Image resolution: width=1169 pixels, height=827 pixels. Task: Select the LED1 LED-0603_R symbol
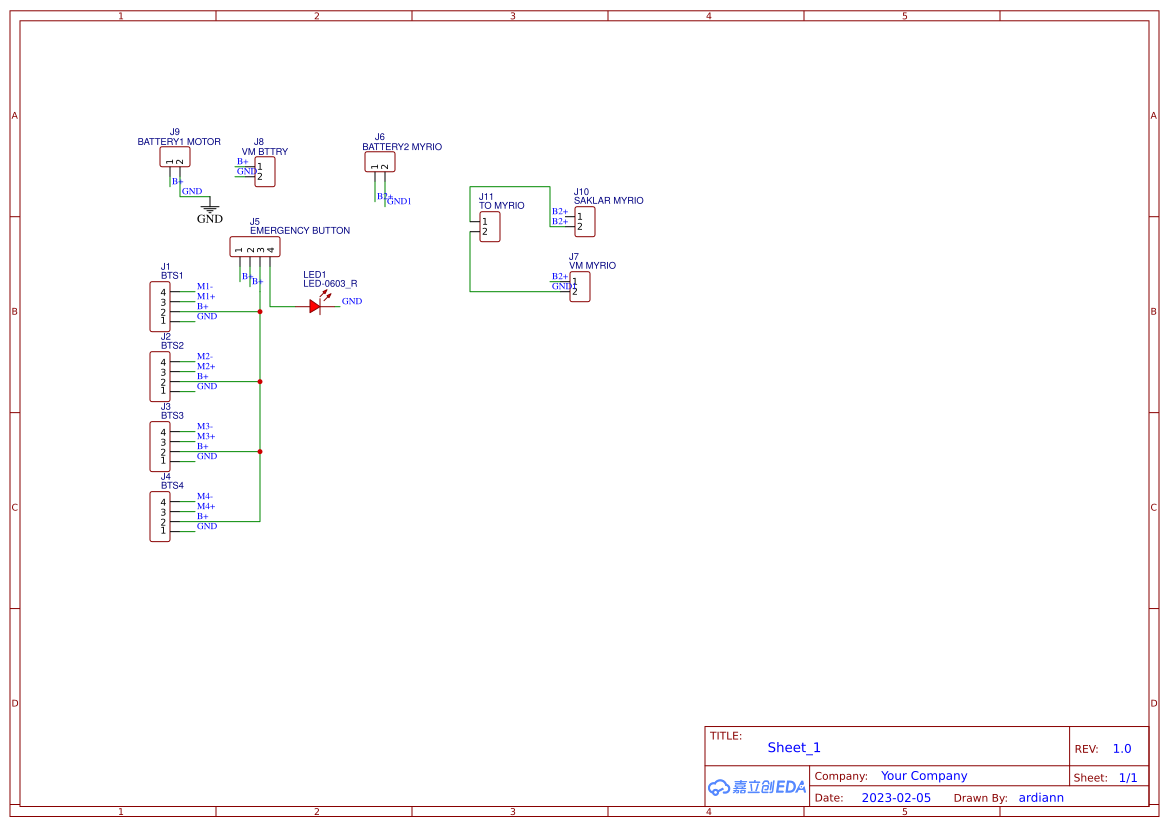pos(317,304)
